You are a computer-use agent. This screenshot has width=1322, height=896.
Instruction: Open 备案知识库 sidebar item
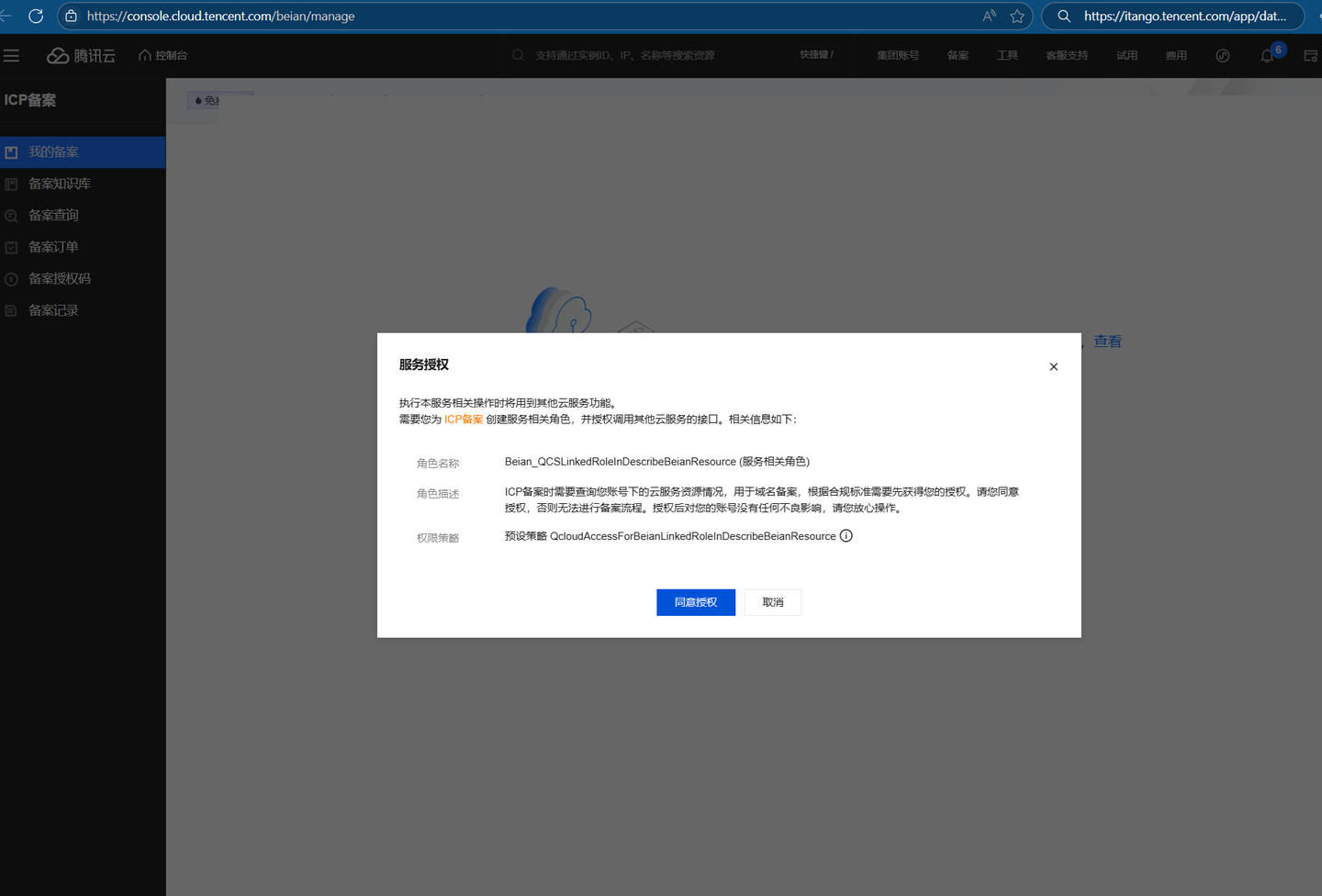click(59, 184)
